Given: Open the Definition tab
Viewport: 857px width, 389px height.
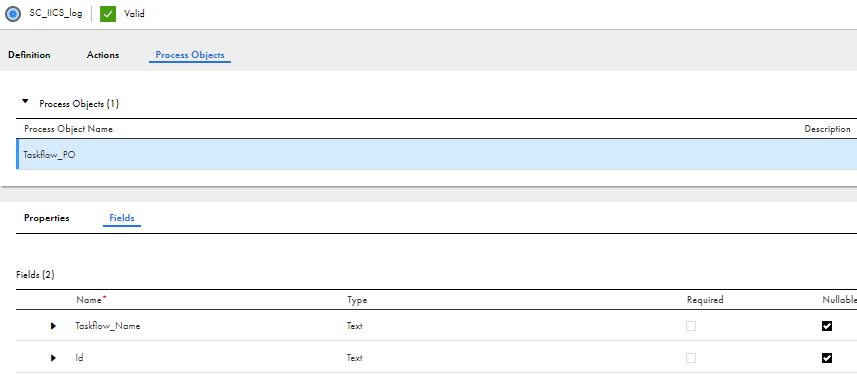Looking at the screenshot, I should coord(29,55).
